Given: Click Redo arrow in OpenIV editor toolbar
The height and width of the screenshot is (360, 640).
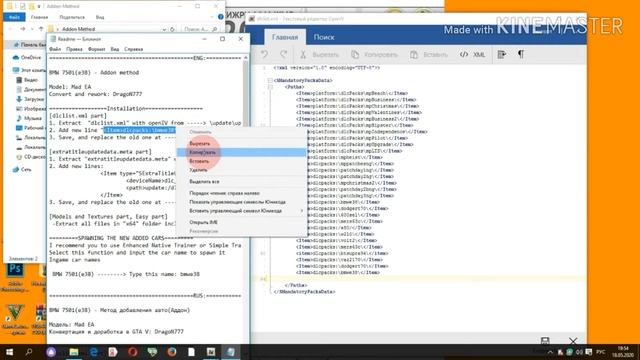Looking at the screenshot, I should coord(283,54).
